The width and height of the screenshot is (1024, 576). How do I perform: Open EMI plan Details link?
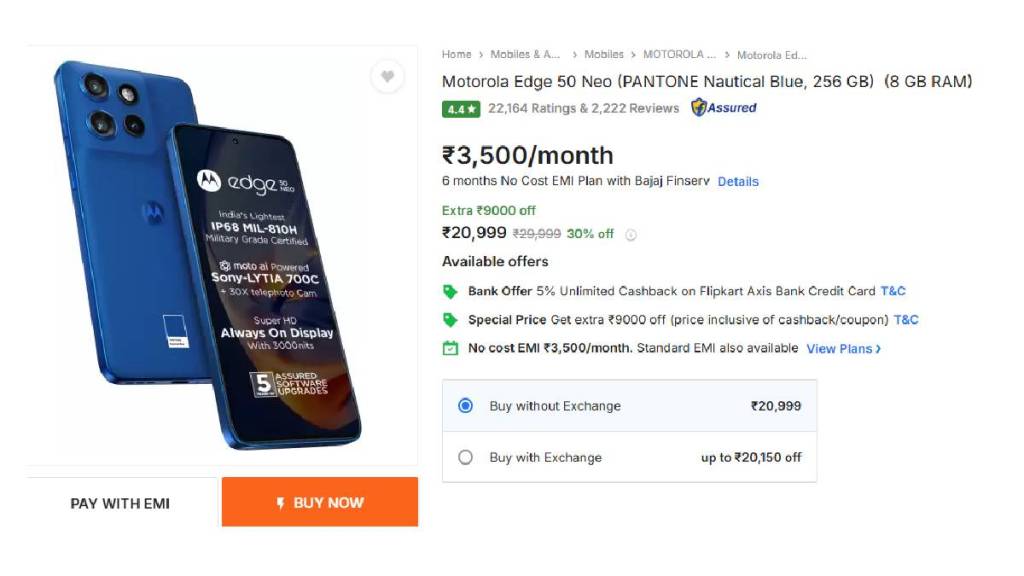pyautogui.click(x=738, y=182)
